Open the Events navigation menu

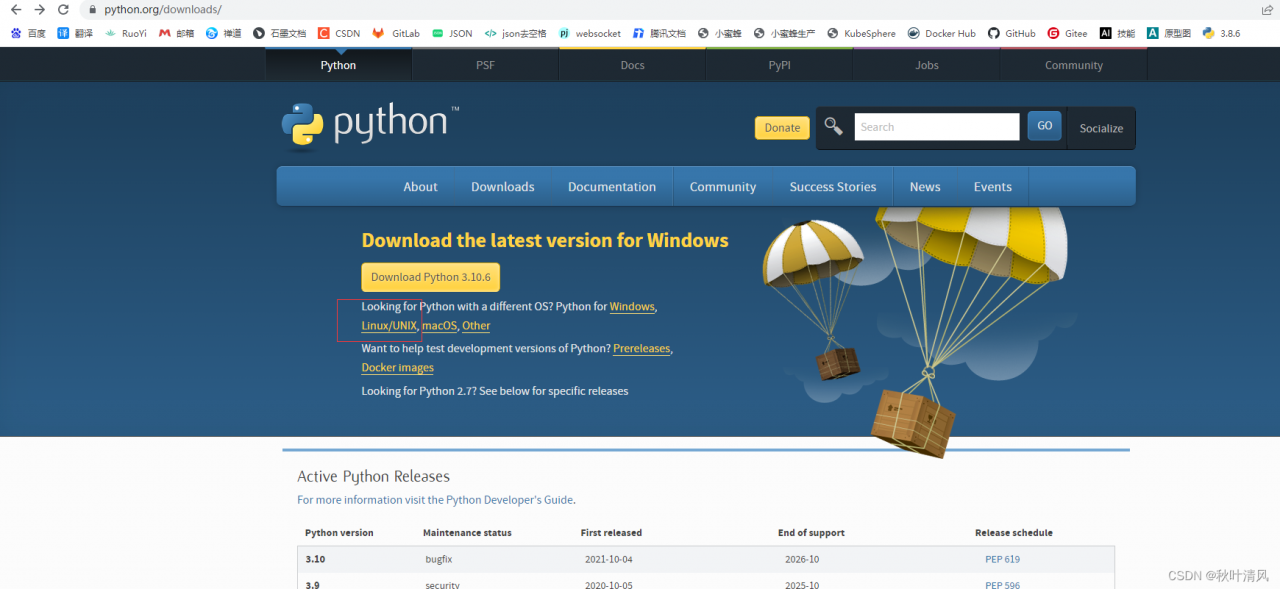993,187
